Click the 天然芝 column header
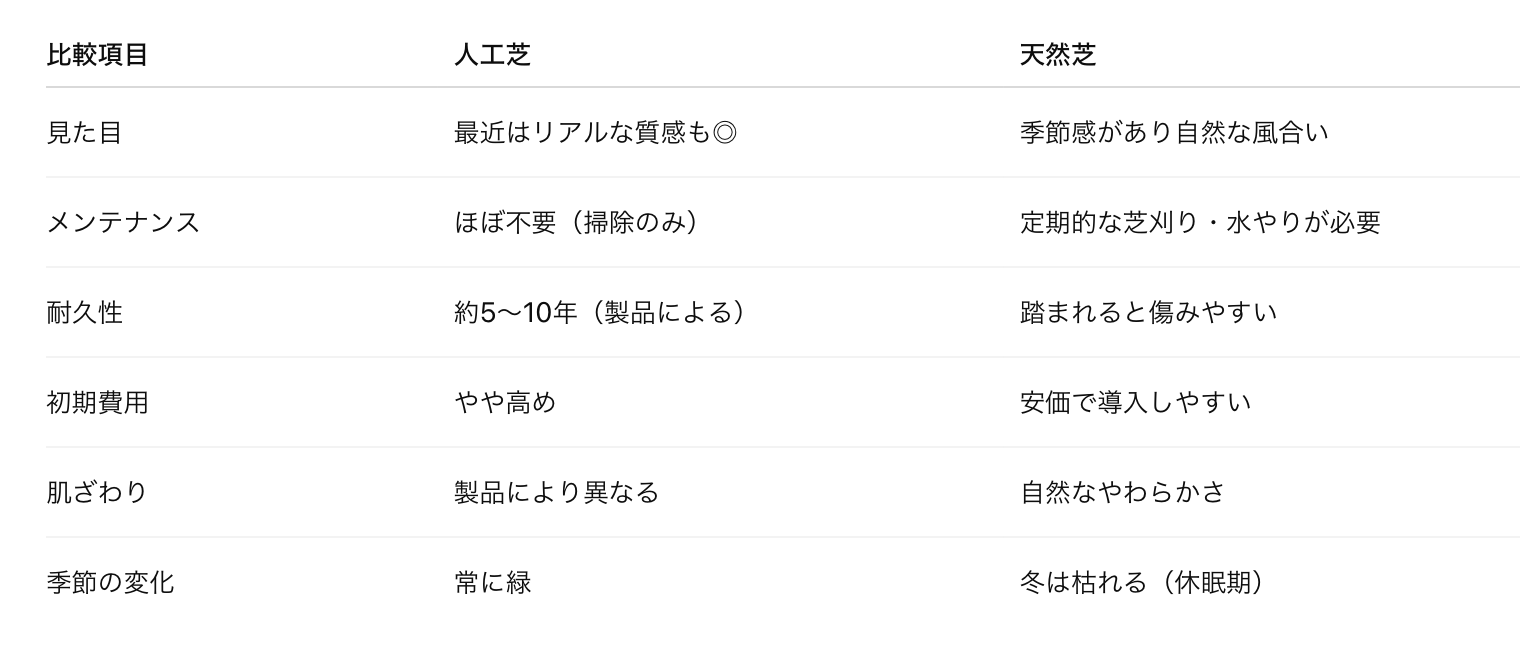Image resolution: width=1520 pixels, height=670 pixels. 1058,55
